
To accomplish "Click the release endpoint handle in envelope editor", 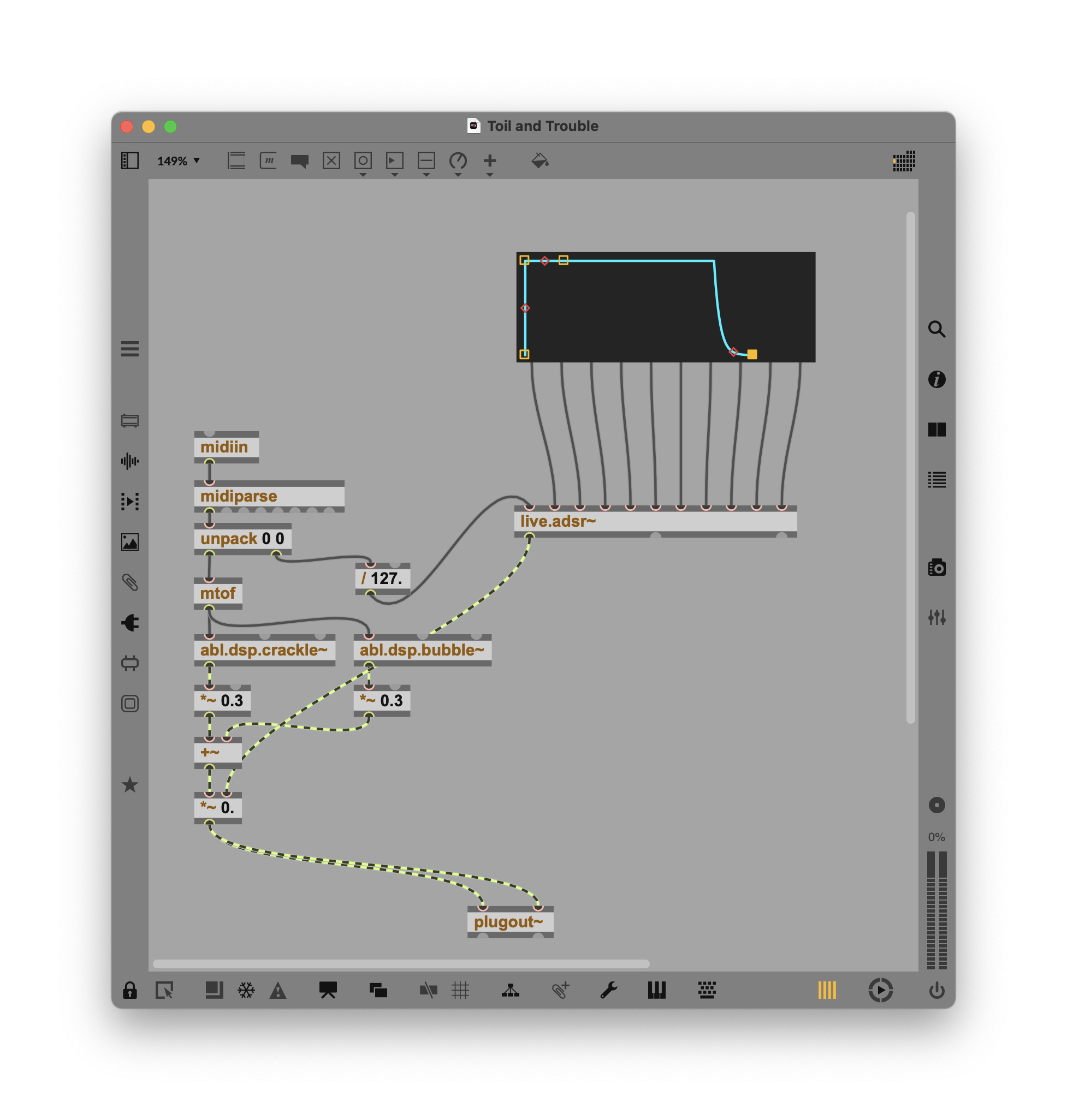I will click(752, 354).
